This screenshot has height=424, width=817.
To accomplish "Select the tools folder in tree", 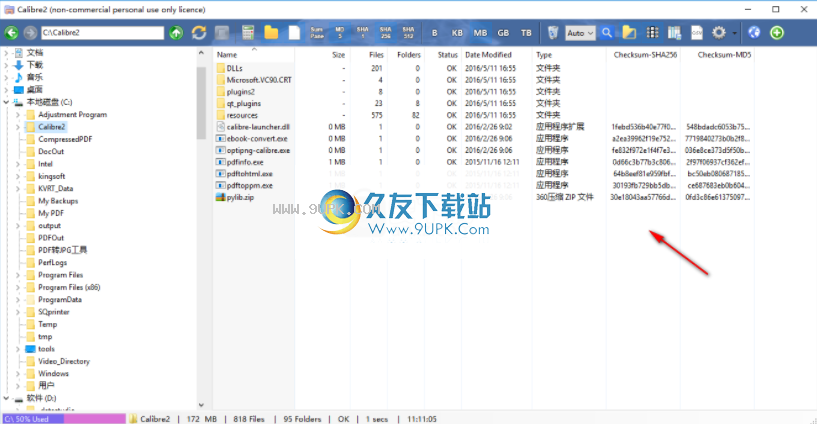I will coord(46,349).
